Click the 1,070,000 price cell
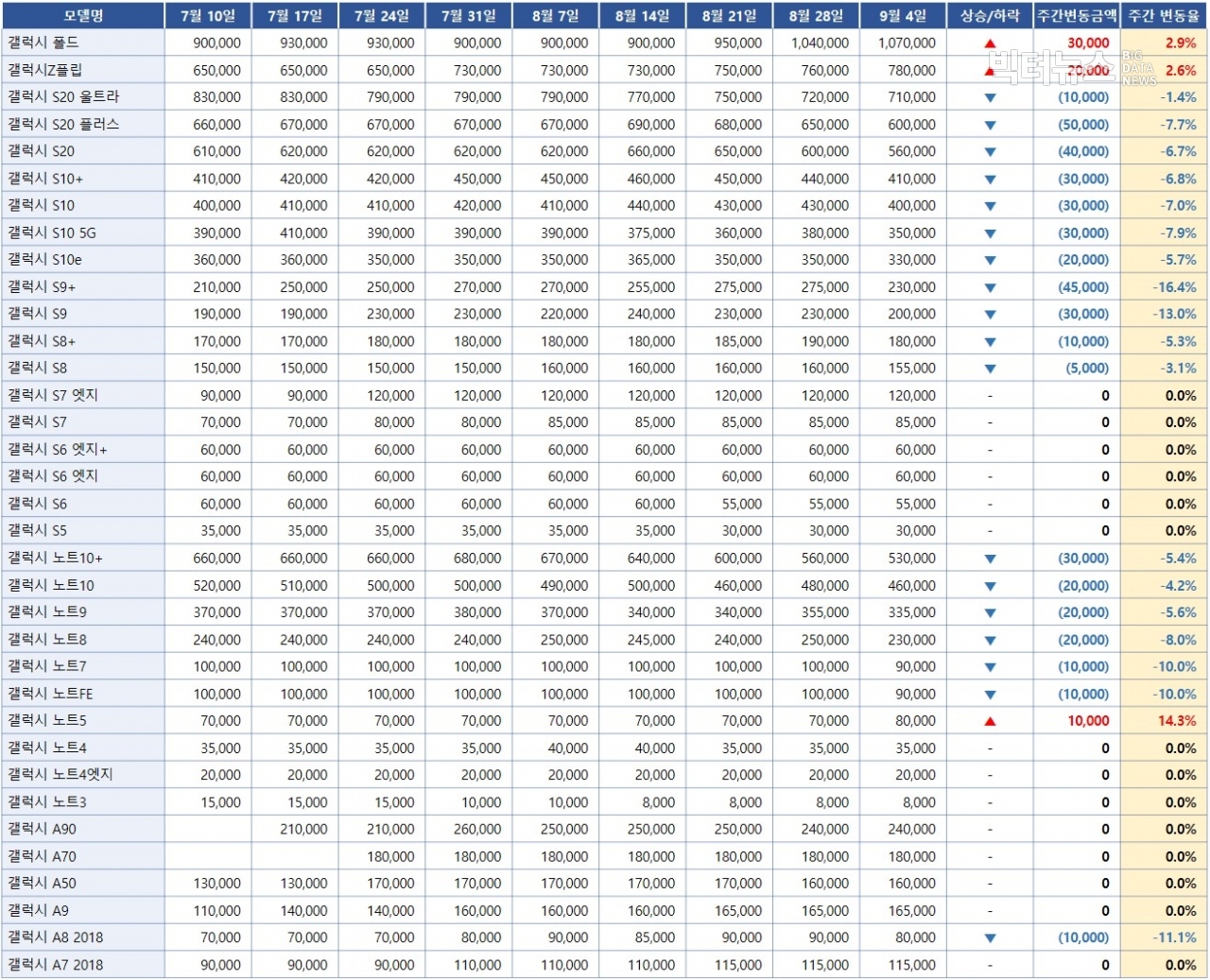This screenshot has width=1210, height=980. tap(907, 43)
